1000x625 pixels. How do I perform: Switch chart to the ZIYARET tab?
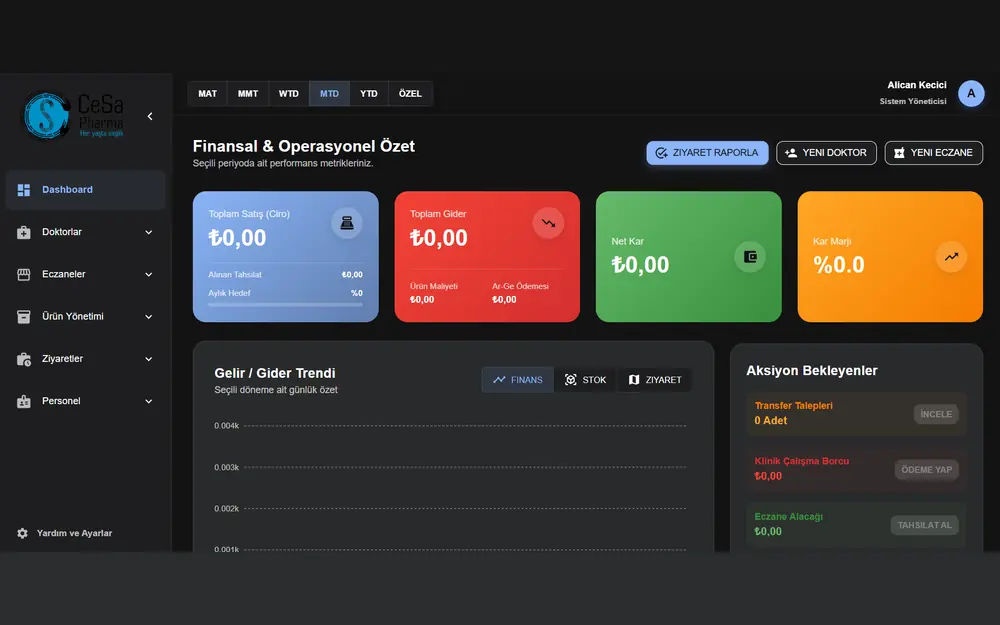[654, 380]
